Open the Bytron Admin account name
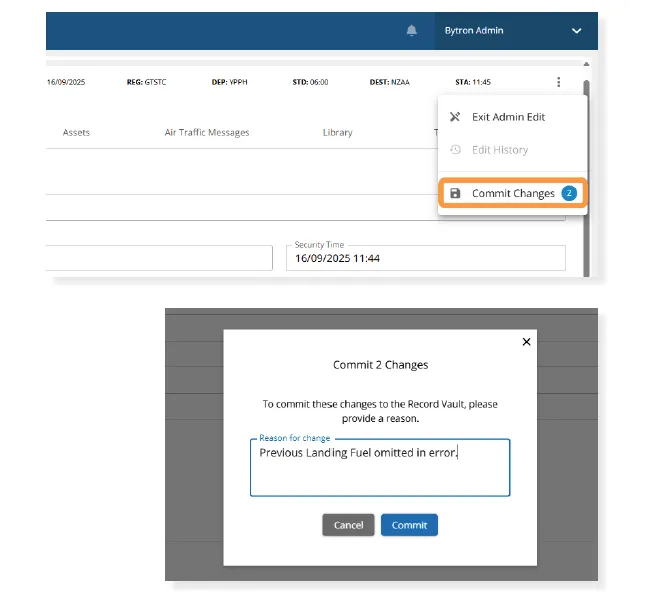 (474, 31)
